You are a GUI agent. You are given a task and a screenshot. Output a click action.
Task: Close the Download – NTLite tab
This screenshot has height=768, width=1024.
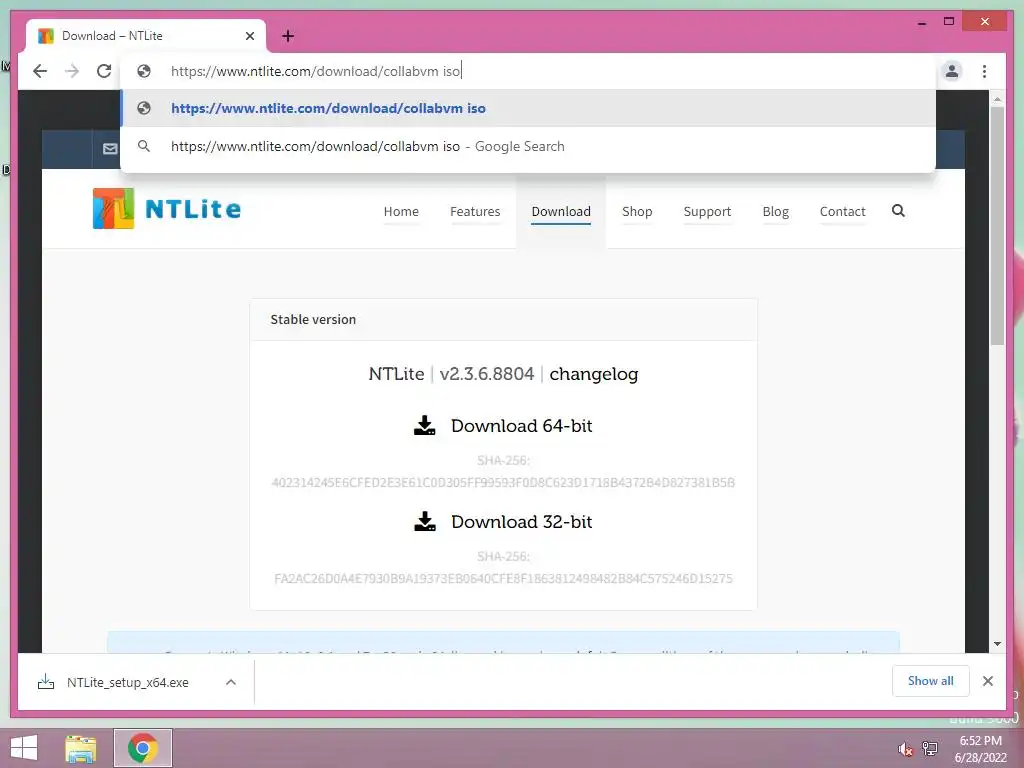tap(249, 36)
